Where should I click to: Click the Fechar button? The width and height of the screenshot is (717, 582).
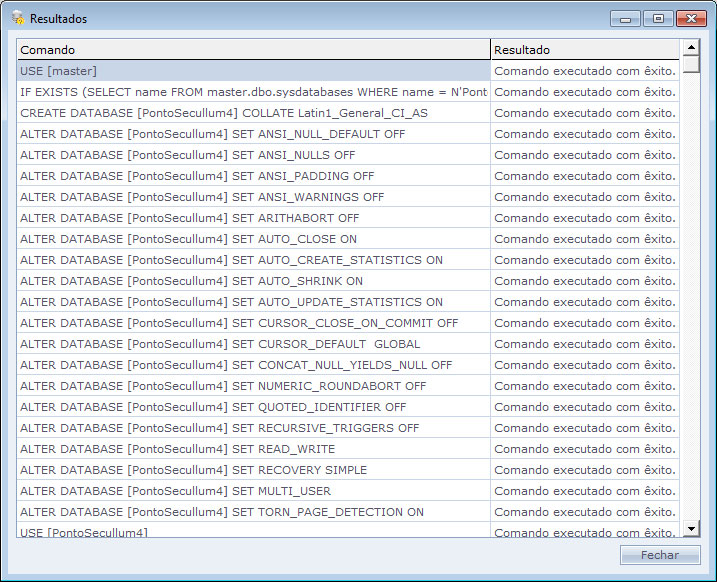659,555
